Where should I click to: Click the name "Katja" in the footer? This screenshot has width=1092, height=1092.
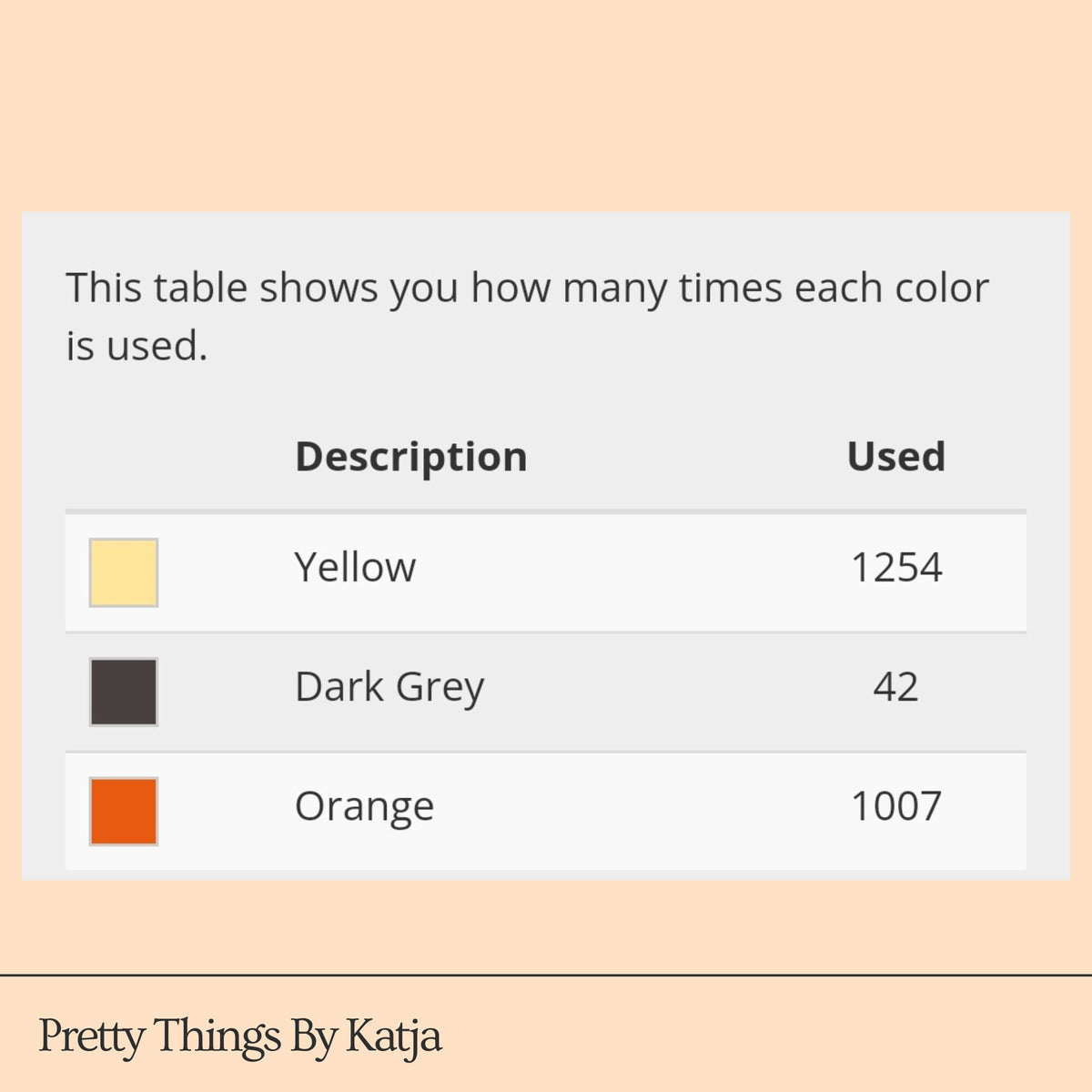click(x=394, y=1037)
